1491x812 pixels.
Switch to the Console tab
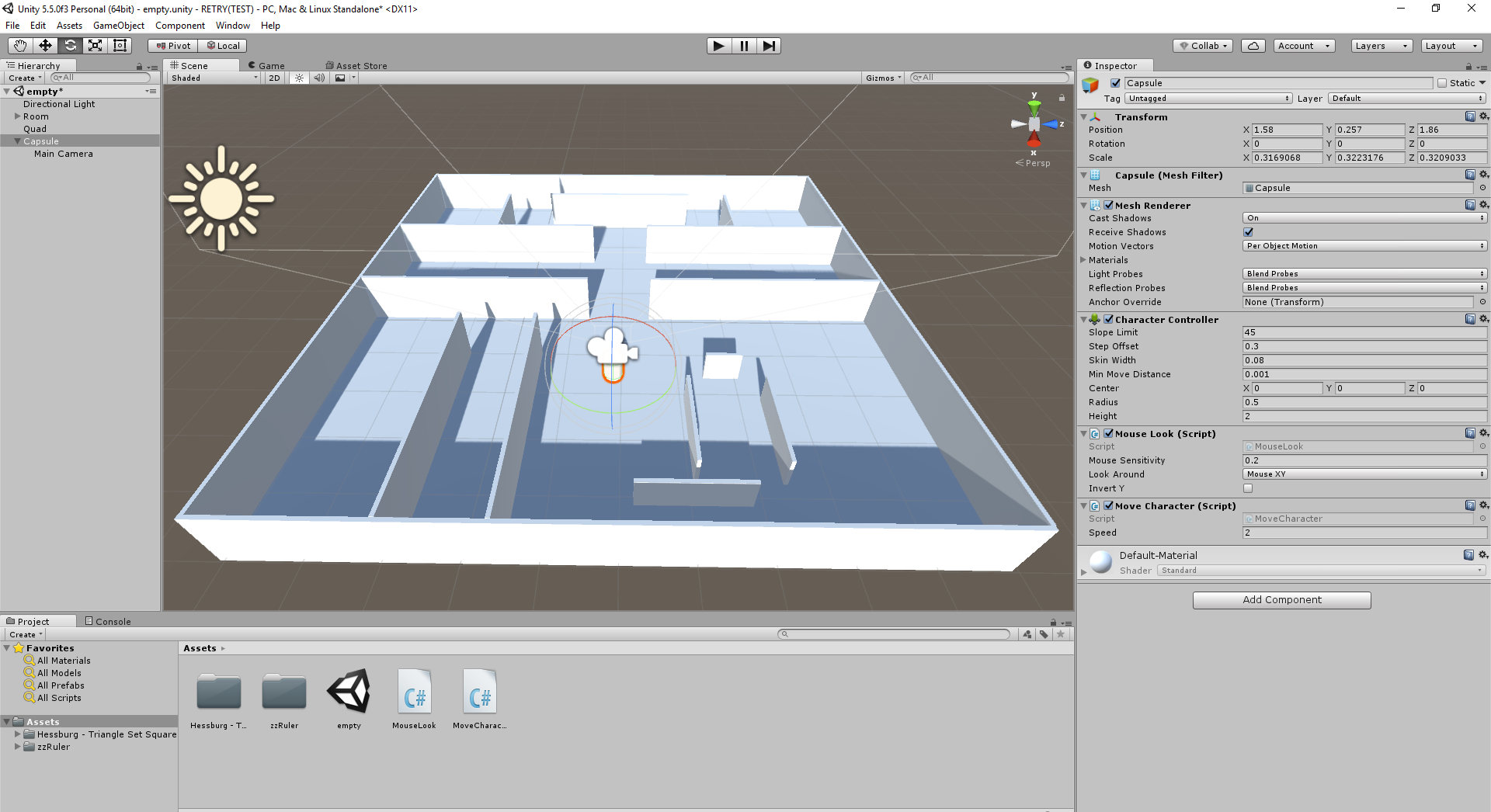pos(108,622)
